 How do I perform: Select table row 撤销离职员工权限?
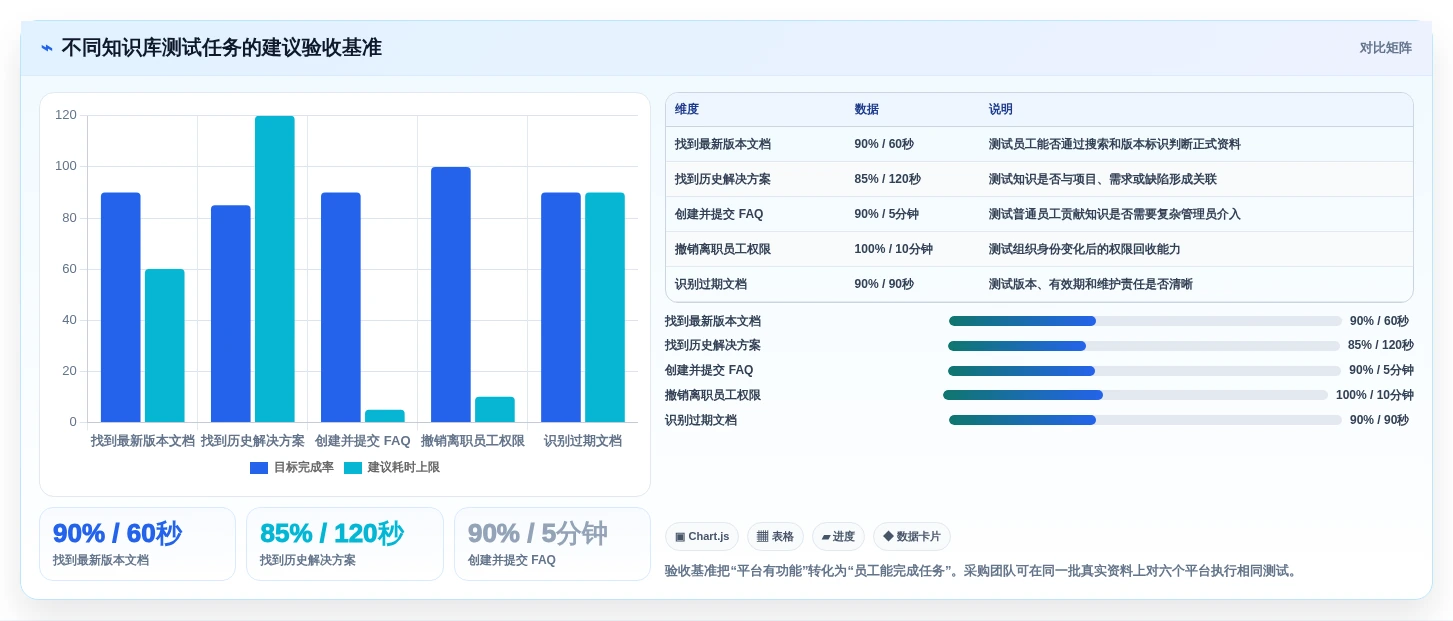click(x=1039, y=249)
